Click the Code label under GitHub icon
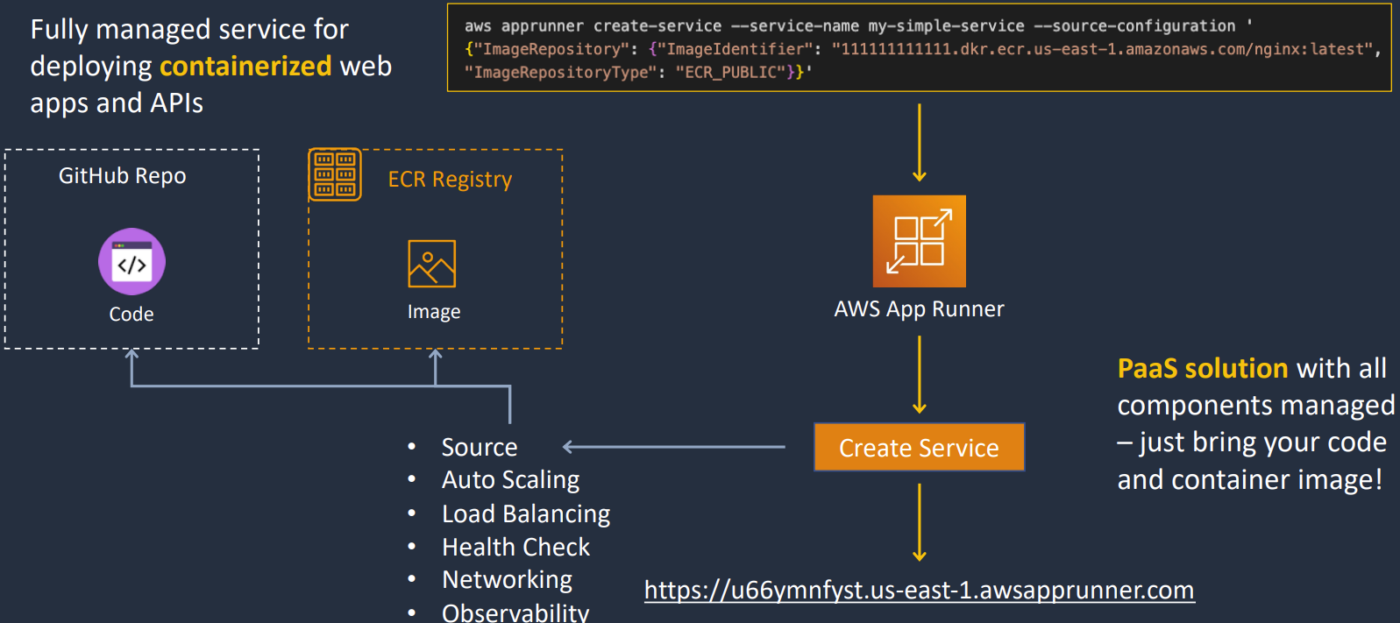Screen dimensions: 1400x623 click(131, 314)
